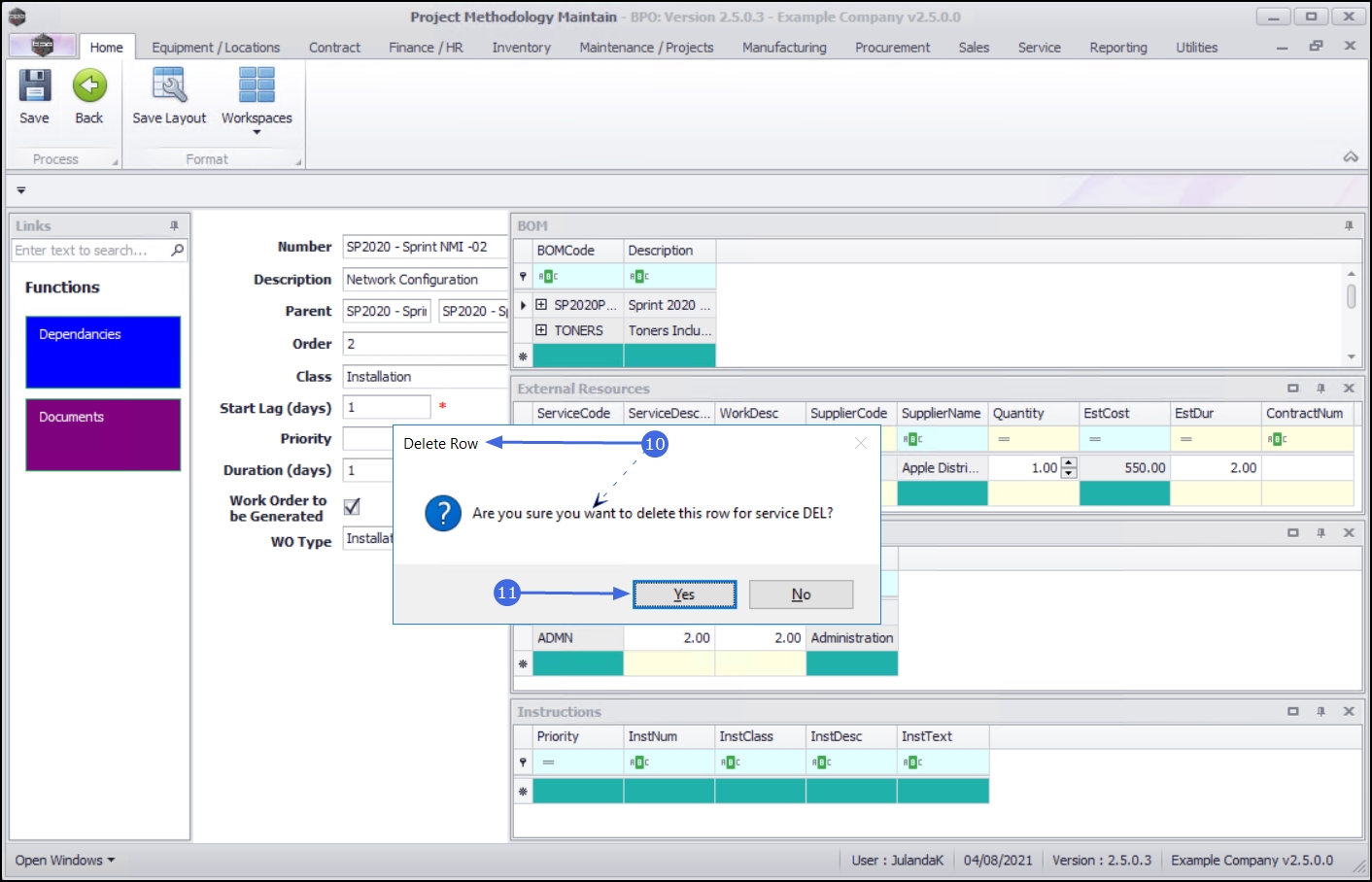
Task: Open the Workspaces dropdown
Action: 257,120
